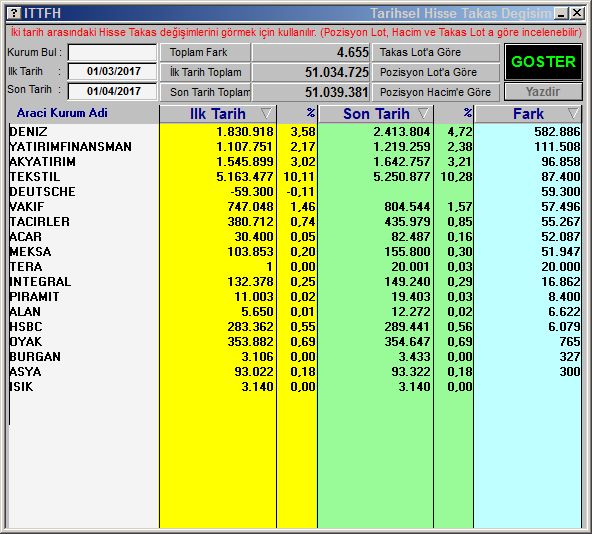This screenshot has height=534, width=592.
Task: Select Pozisyon Hacim'e Göre option
Action: point(436,92)
